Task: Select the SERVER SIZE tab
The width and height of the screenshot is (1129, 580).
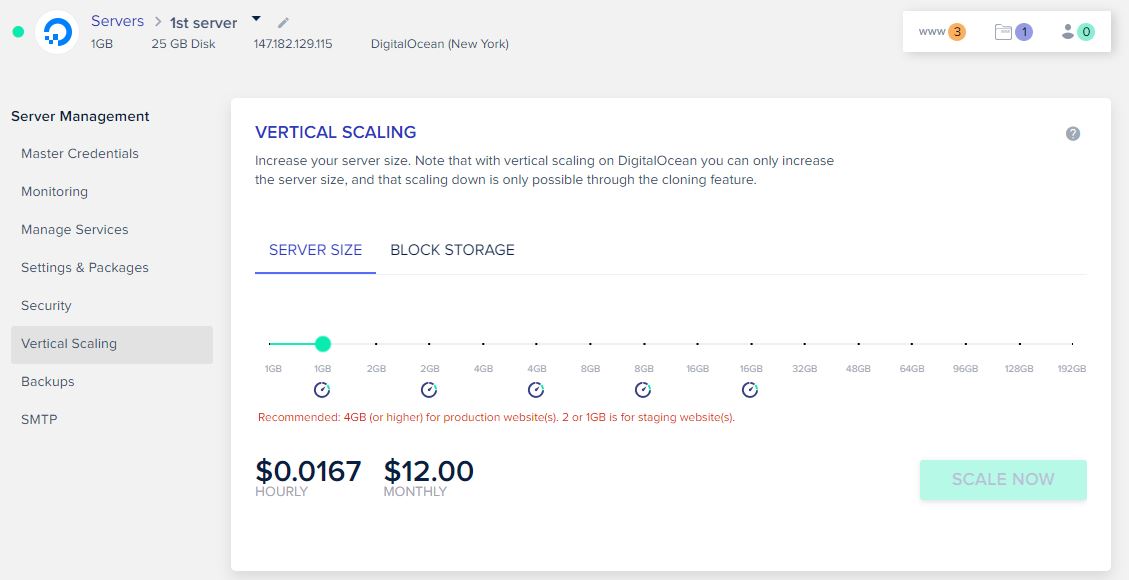Action: click(315, 250)
